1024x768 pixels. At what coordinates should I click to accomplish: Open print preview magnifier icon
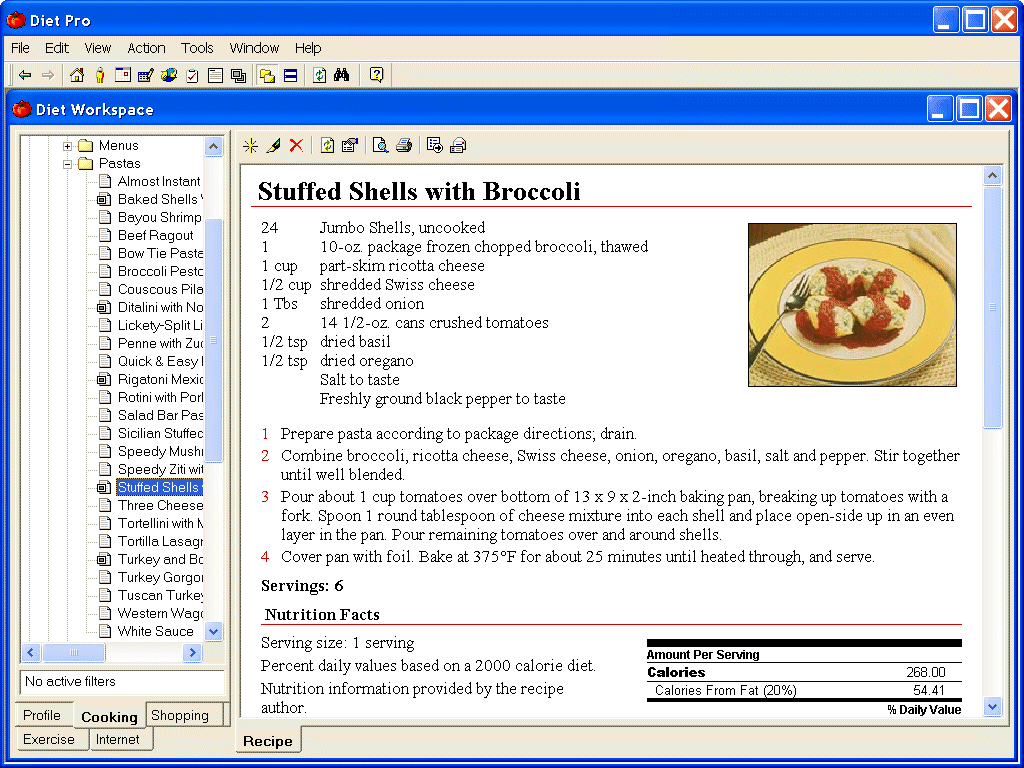pyautogui.click(x=380, y=146)
